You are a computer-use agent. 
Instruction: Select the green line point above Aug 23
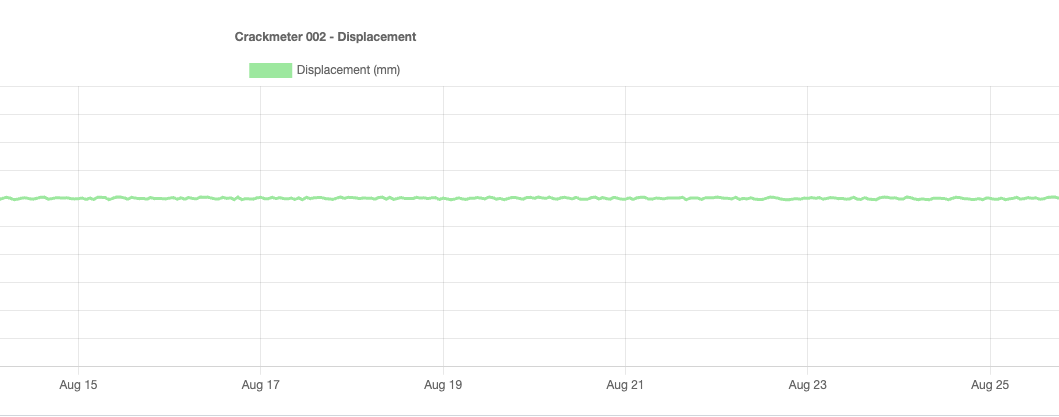click(x=808, y=198)
